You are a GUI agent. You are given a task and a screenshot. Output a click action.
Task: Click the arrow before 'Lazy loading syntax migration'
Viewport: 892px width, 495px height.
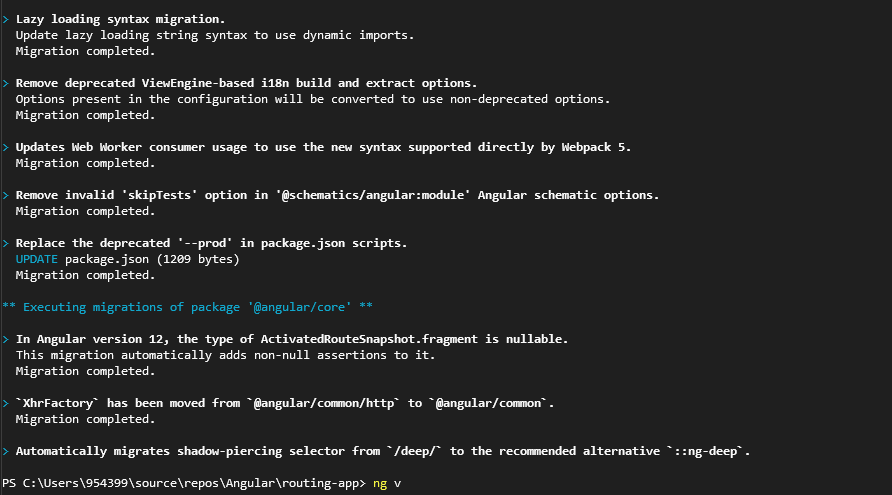(6, 19)
